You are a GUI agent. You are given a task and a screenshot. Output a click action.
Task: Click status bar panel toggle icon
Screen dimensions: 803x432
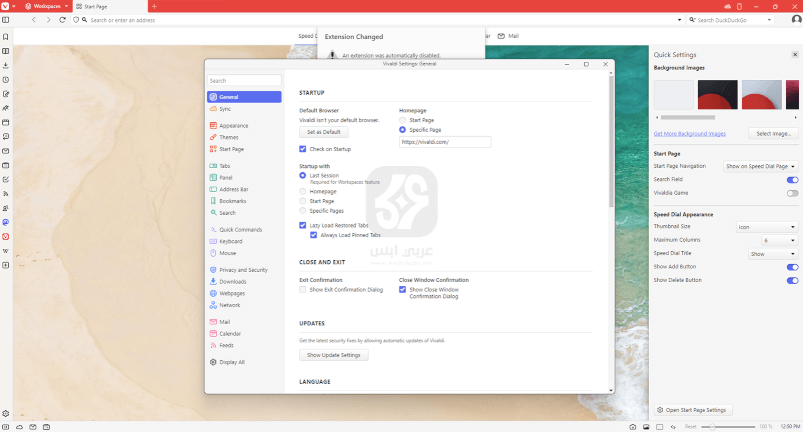(6, 427)
